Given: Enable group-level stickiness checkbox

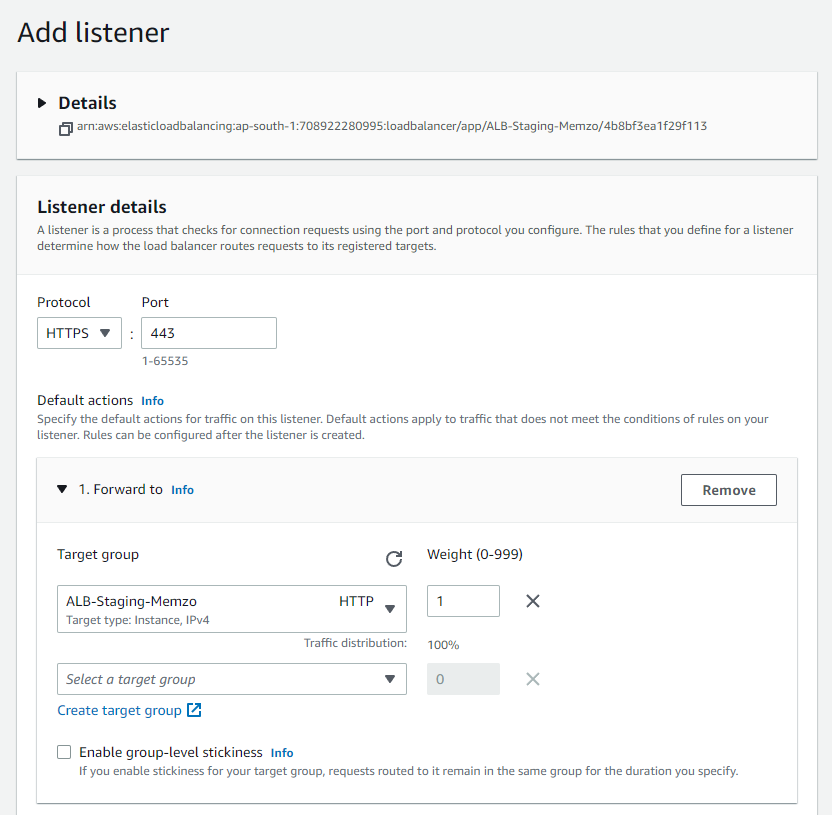Looking at the screenshot, I should 65,752.
